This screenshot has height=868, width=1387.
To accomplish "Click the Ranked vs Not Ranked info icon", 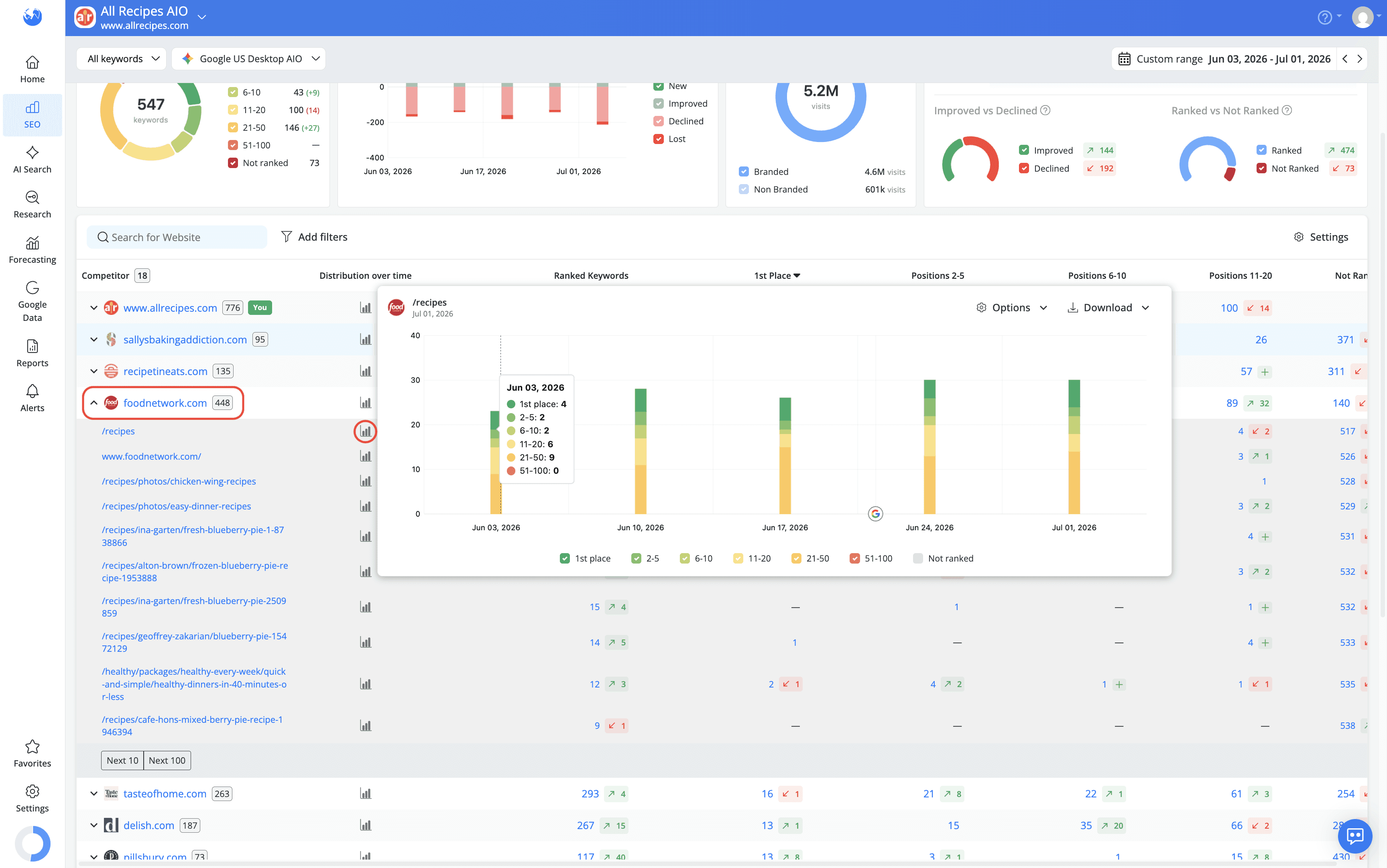I will [1287, 110].
